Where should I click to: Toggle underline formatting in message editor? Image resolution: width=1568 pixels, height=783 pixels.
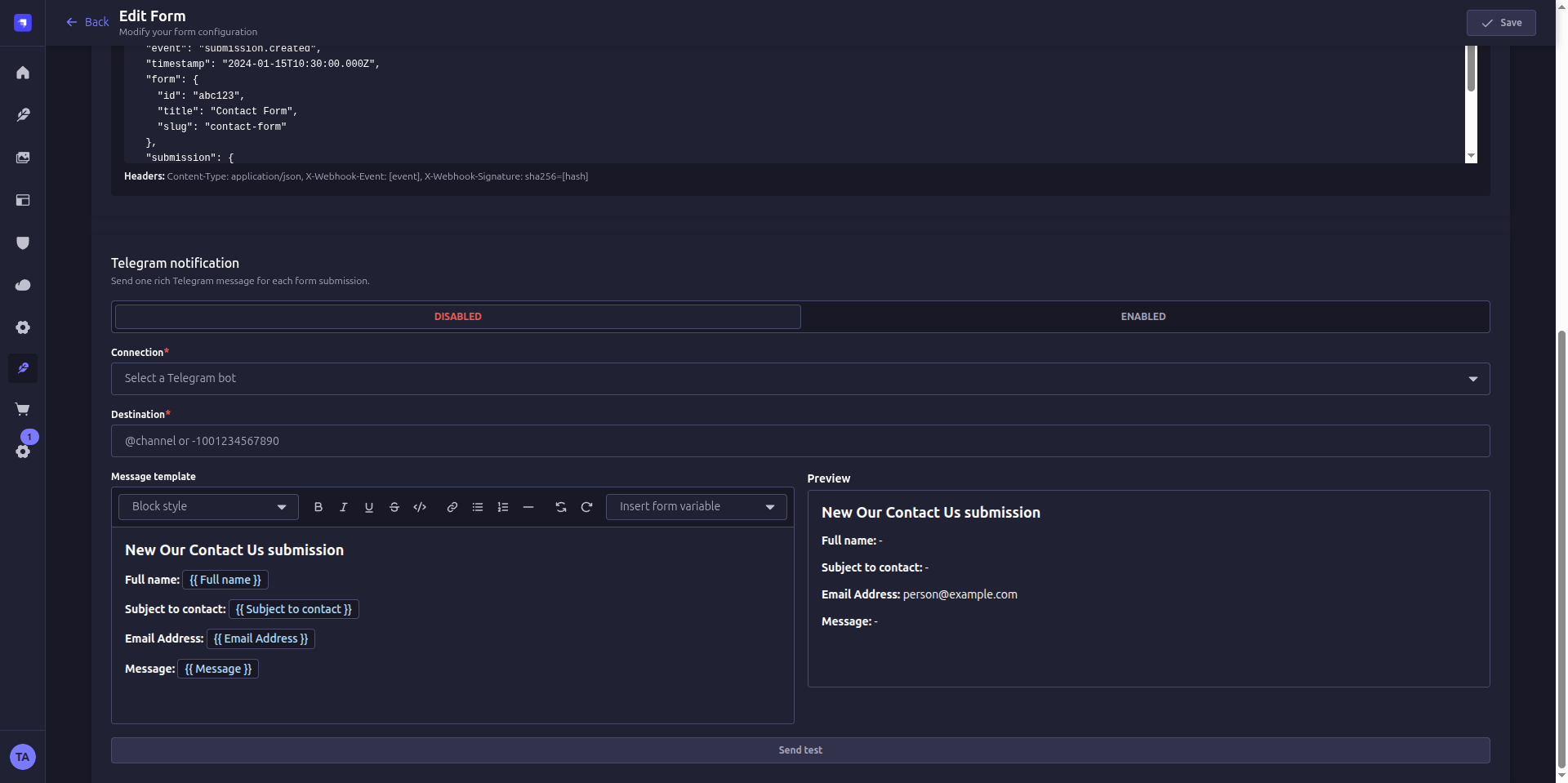pyautogui.click(x=369, y=507)
